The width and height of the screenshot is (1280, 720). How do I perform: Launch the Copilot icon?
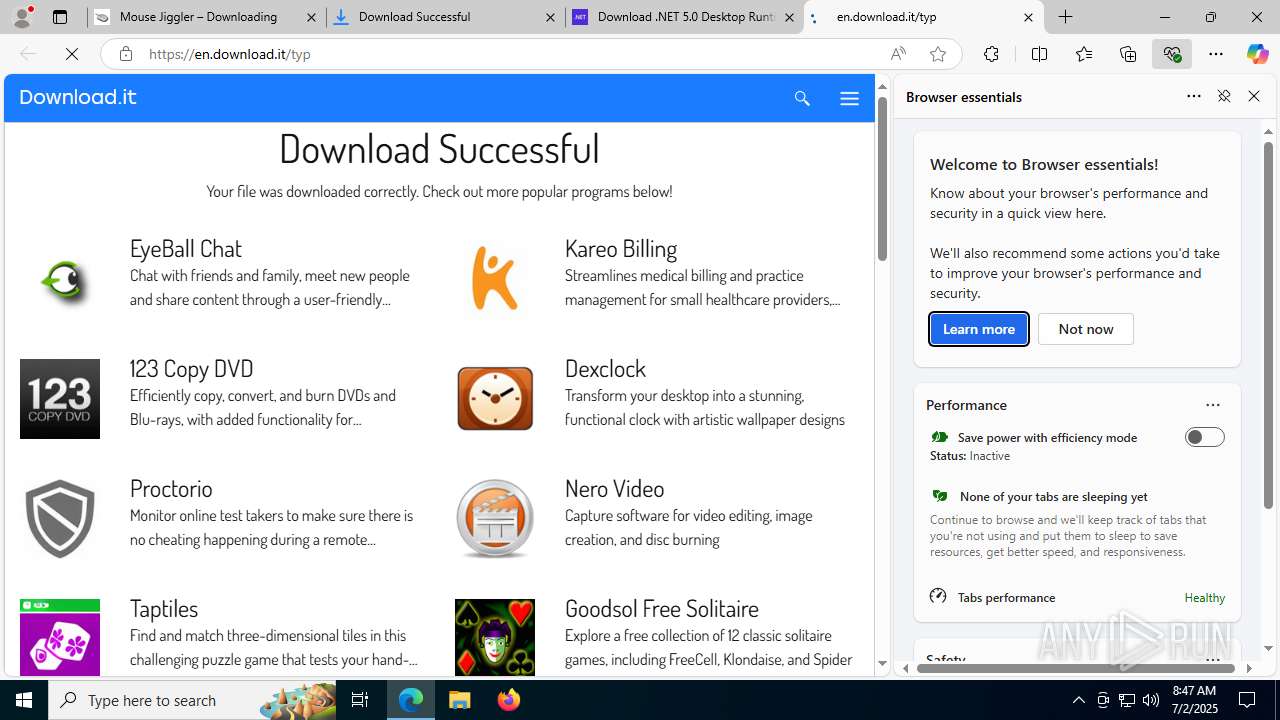tap(1257, 54)
